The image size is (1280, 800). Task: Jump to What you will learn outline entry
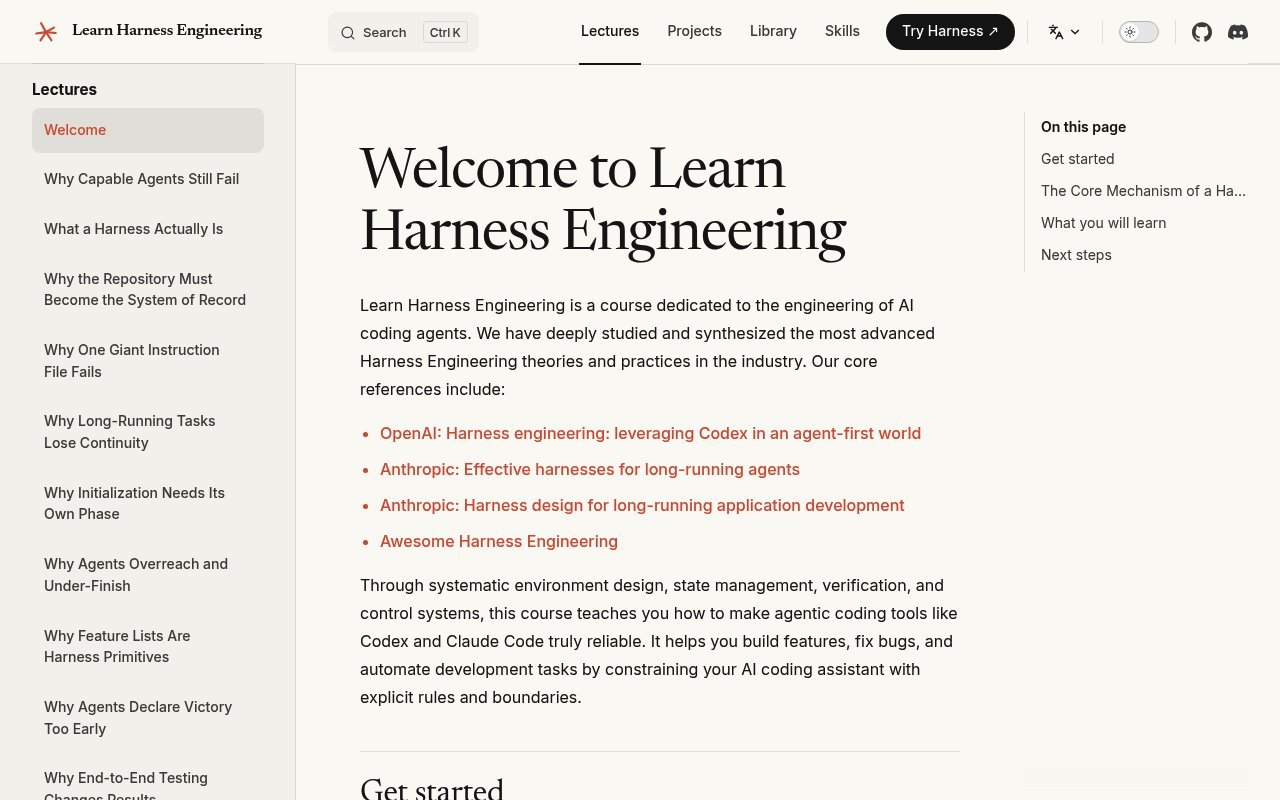coord(1103,223)
